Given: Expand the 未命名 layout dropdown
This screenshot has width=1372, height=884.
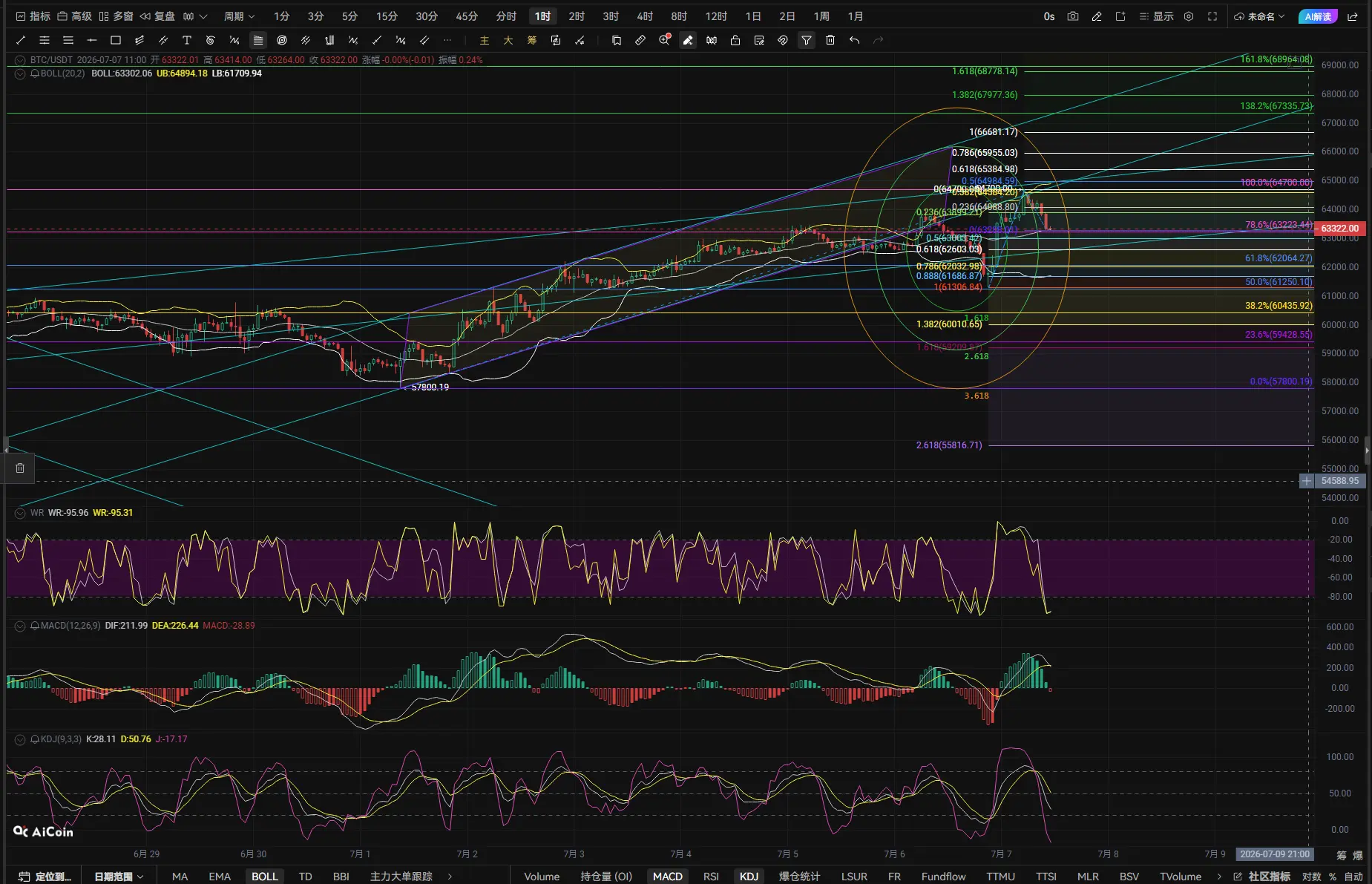Looking at the screenshot, I should (1259, 16).
